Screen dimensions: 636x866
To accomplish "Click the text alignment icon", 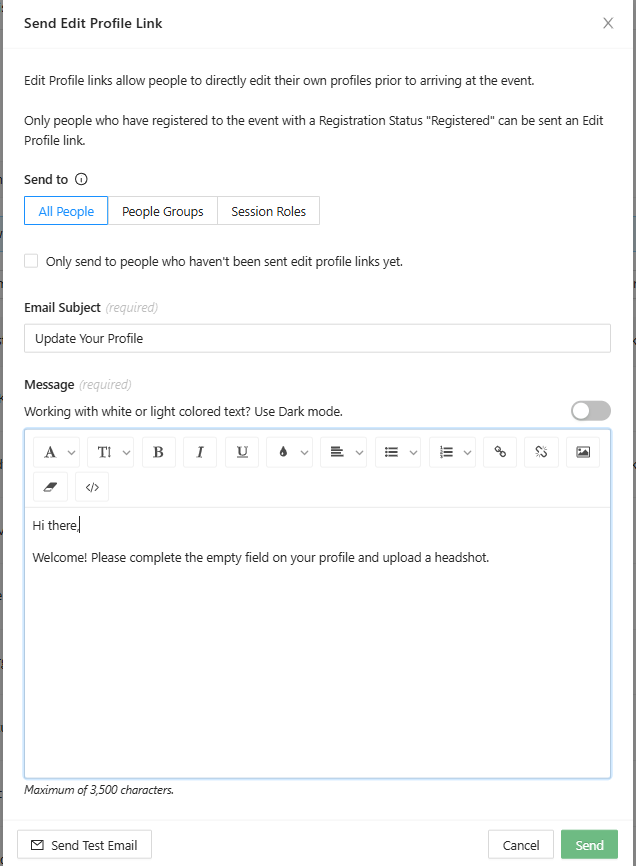I will click(337, 452).
